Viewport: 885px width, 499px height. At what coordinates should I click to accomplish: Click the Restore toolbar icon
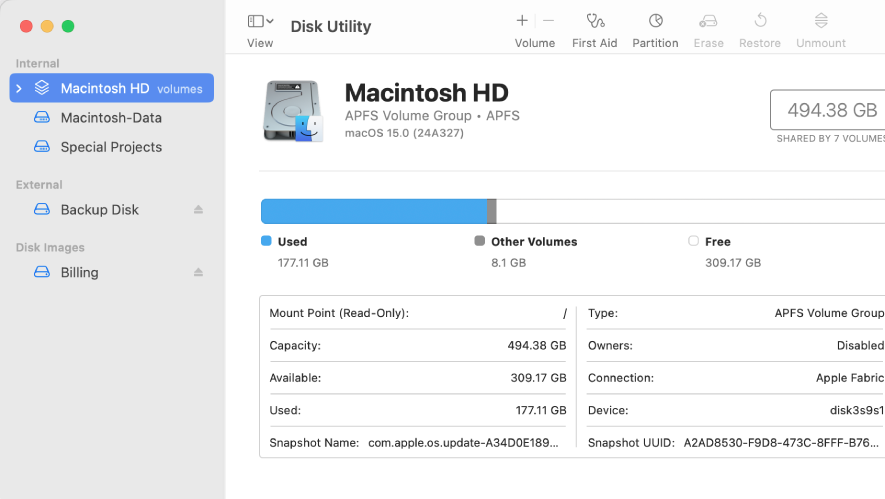(x=760, y=21)
